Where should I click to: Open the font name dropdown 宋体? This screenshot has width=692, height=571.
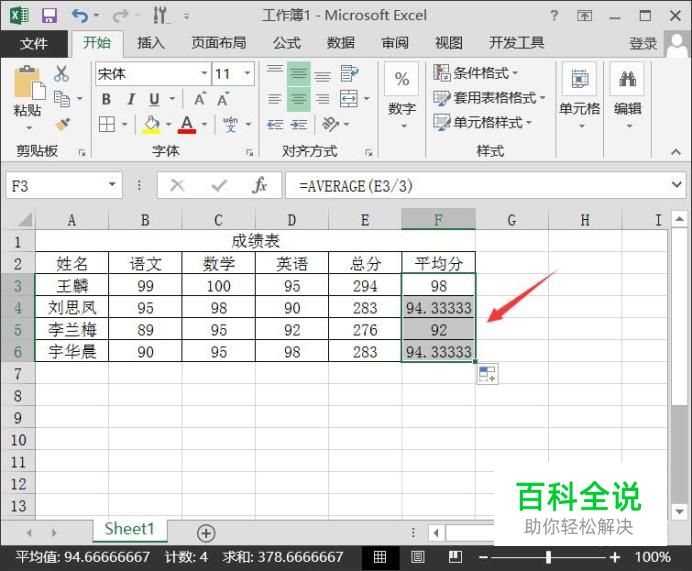point(204,73)
